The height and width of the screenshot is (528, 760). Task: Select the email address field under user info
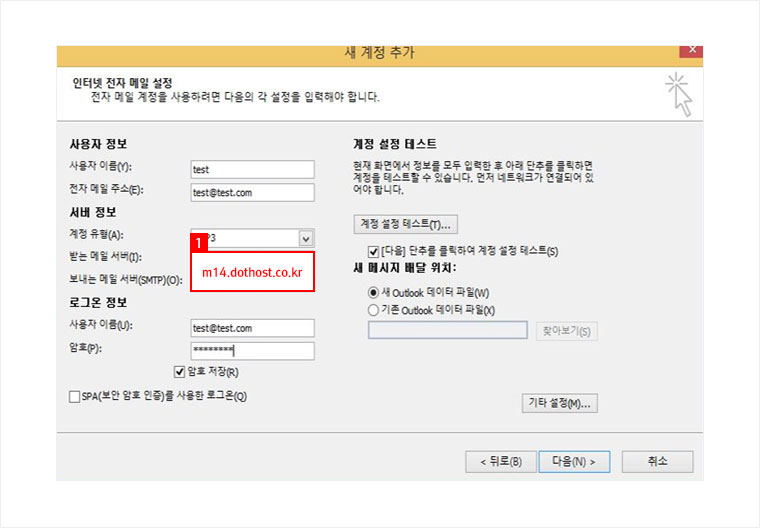pos(252,192)
